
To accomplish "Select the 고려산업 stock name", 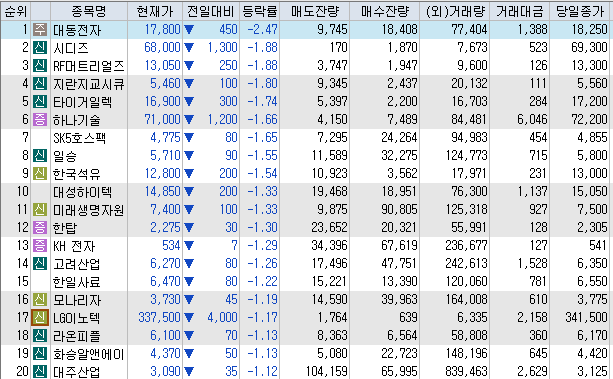I will point(77,264).
